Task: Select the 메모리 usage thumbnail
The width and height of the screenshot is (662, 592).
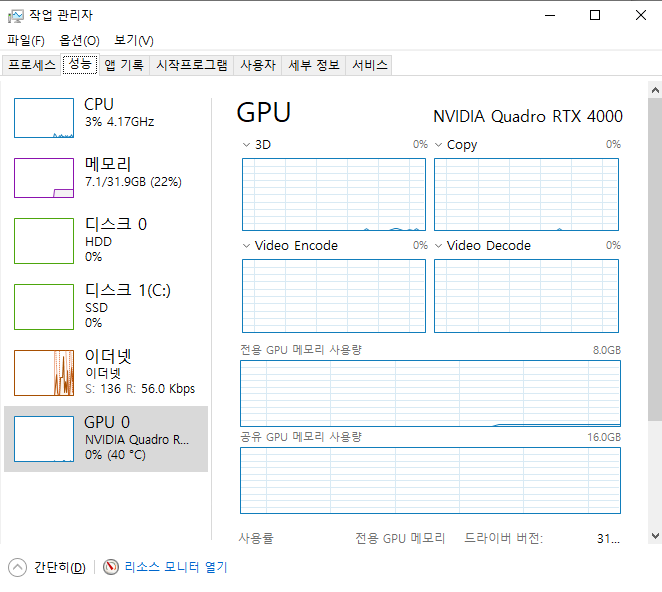Action: pyautogui.click(x=44, y=178)
